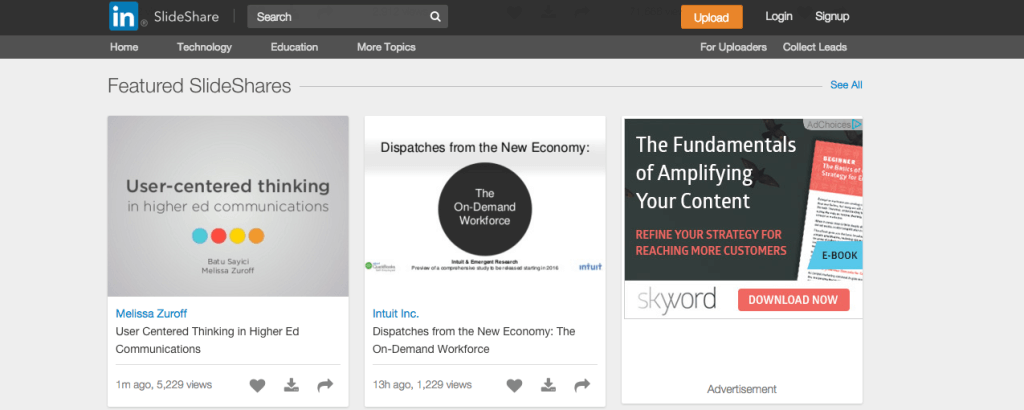Click '13h ago, 1,229 views' text
Image resolution: width=1024 pixels, height=410 pixels.
tap(422, 385)
